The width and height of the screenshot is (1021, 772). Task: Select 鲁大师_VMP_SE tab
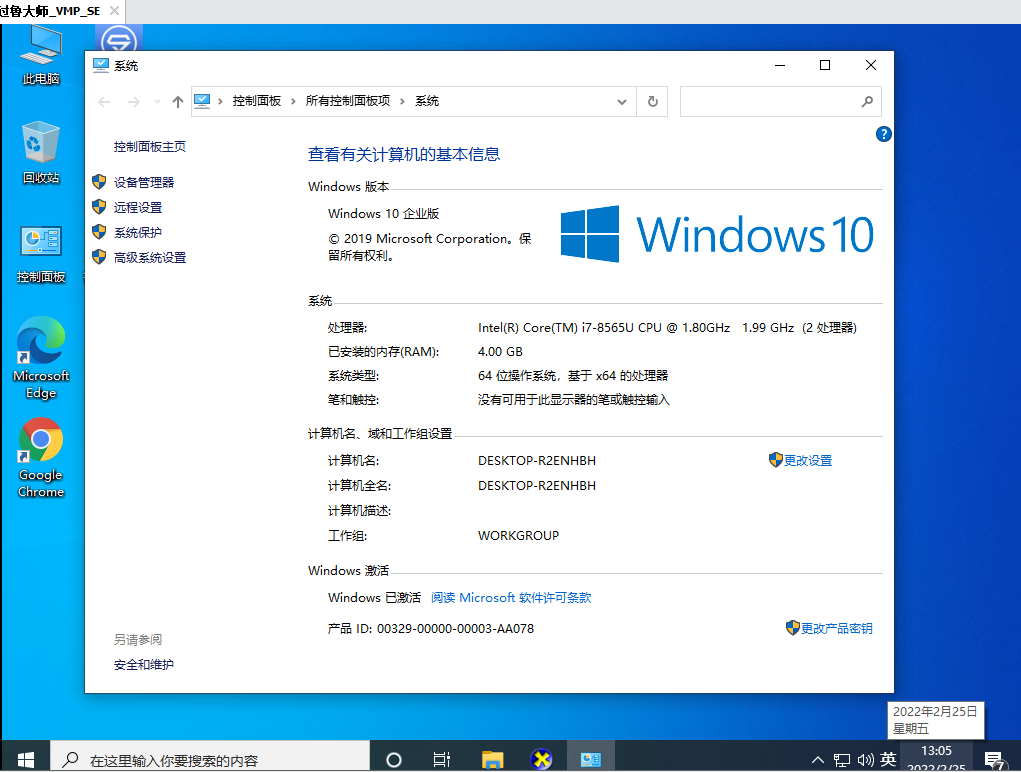50,11
